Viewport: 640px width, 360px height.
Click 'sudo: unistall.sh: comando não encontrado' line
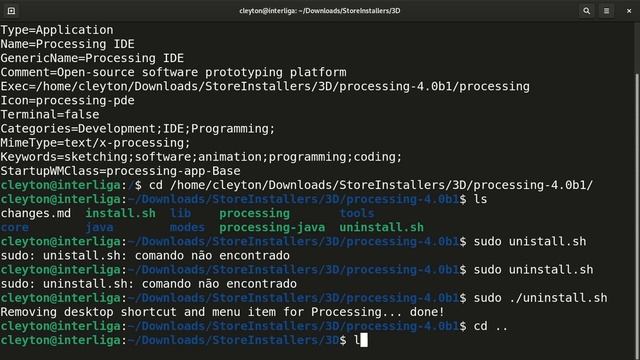pos(145,256)
